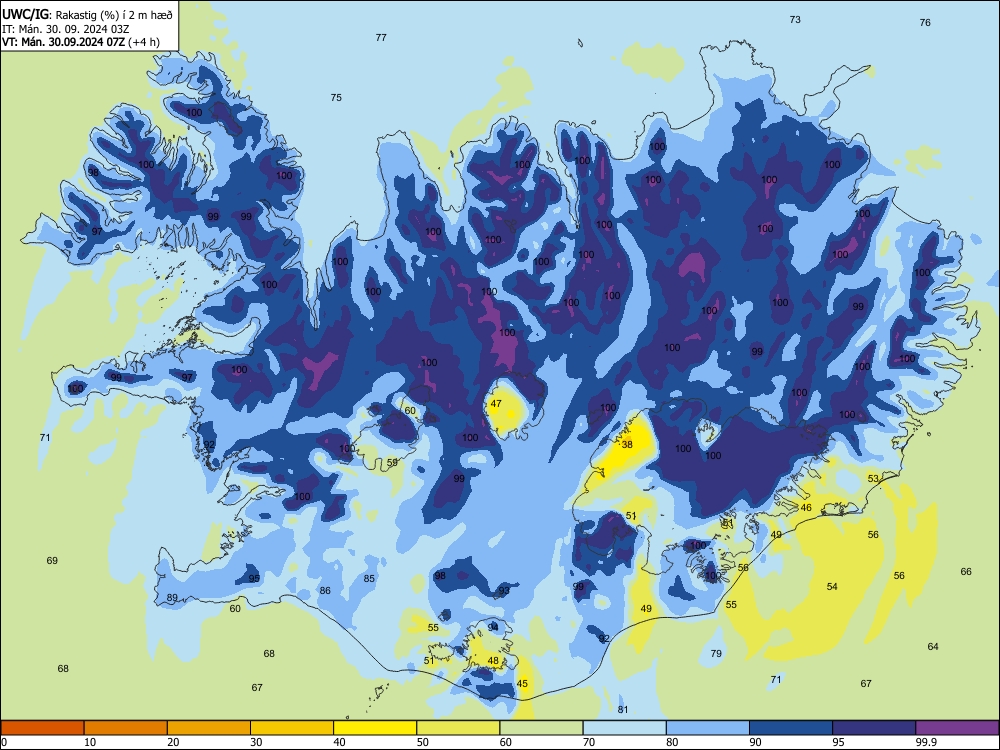Screen dimensions: 1000x750
Task: Select the '30' legend scale label
Action: click(x=256, y=742)
